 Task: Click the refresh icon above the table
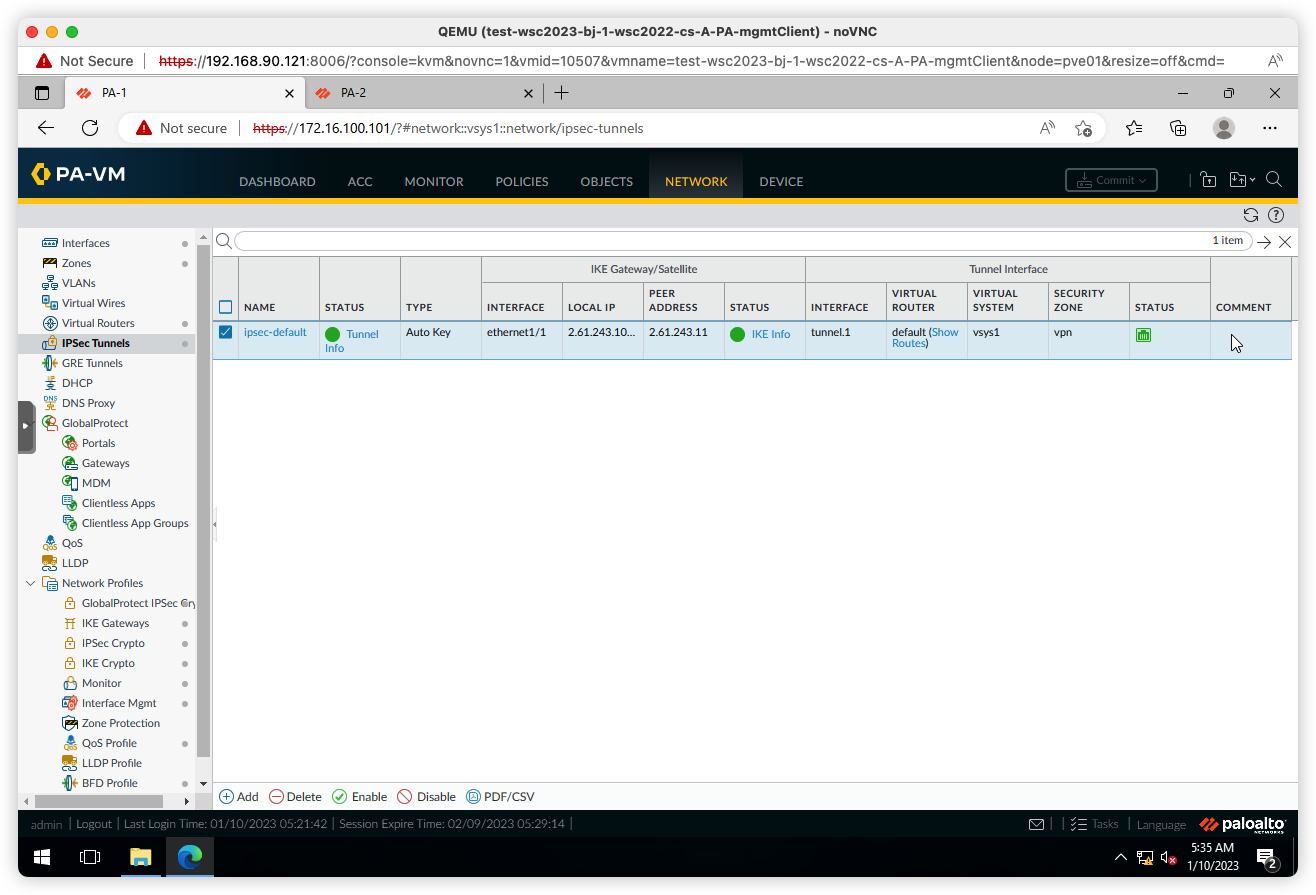(1251, 215)
